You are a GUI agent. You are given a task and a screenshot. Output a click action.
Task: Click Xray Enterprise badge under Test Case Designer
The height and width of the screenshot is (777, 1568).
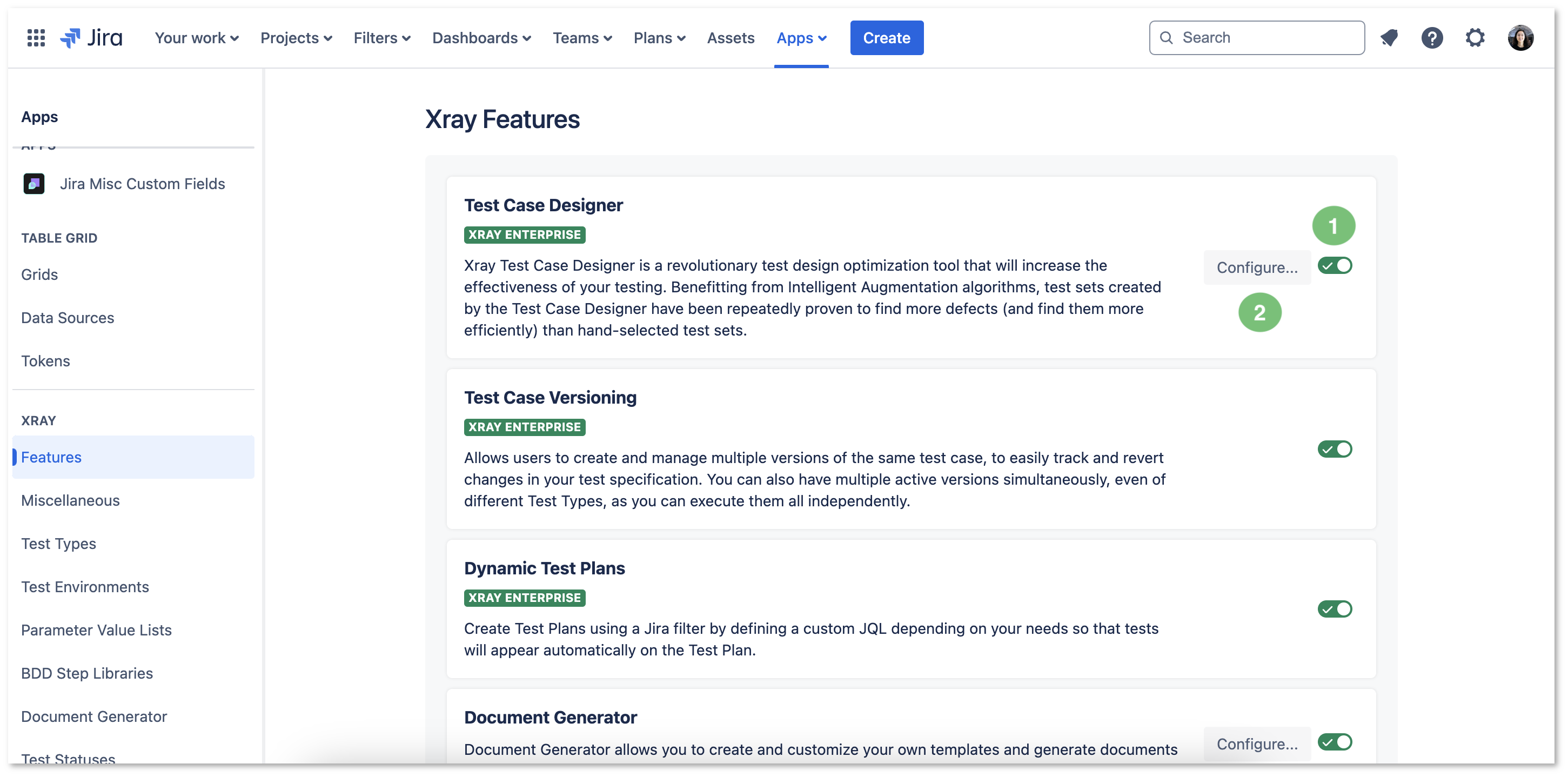click(x=525, y=235)
